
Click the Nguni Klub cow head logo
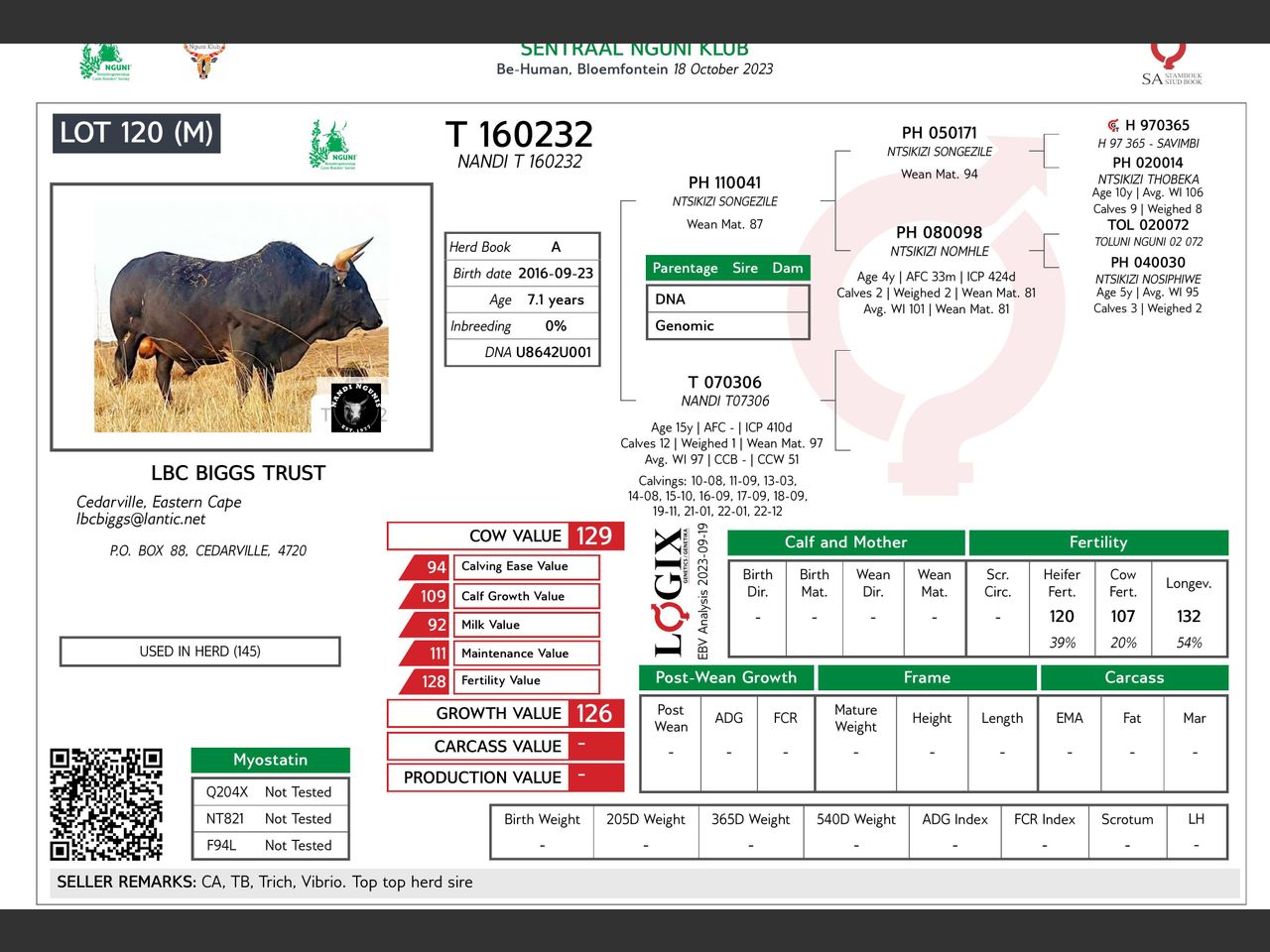[204, 61]
